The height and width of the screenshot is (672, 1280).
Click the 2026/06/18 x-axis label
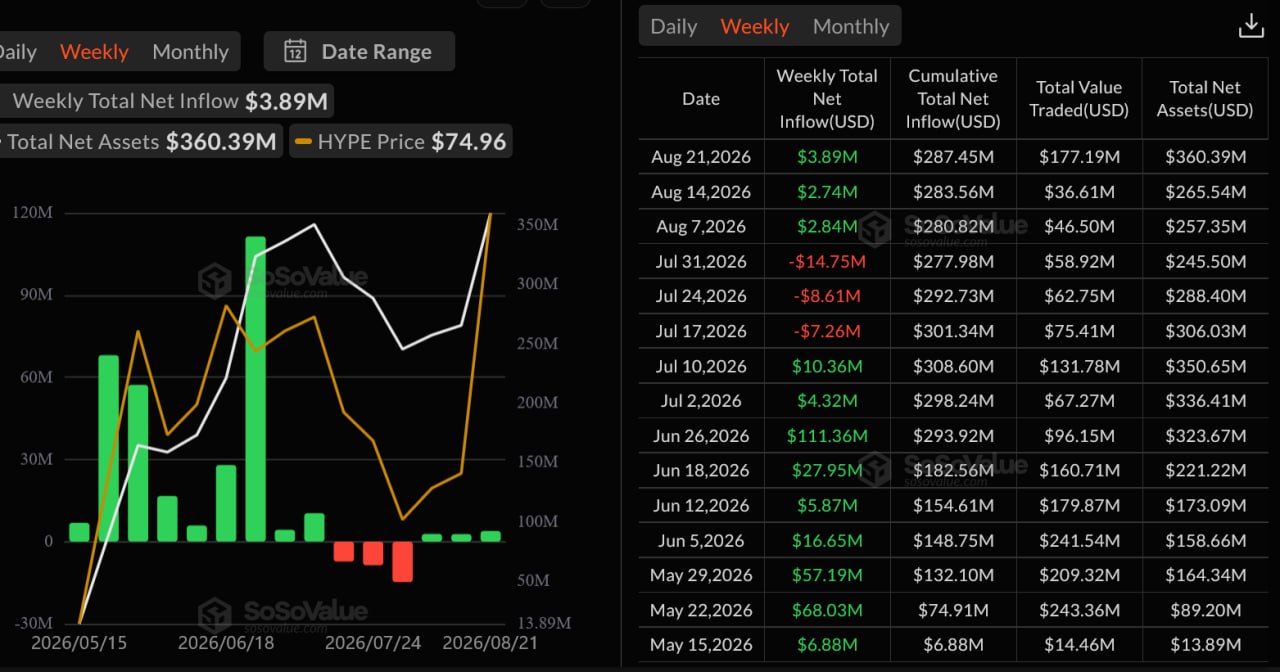click(225, 642)
